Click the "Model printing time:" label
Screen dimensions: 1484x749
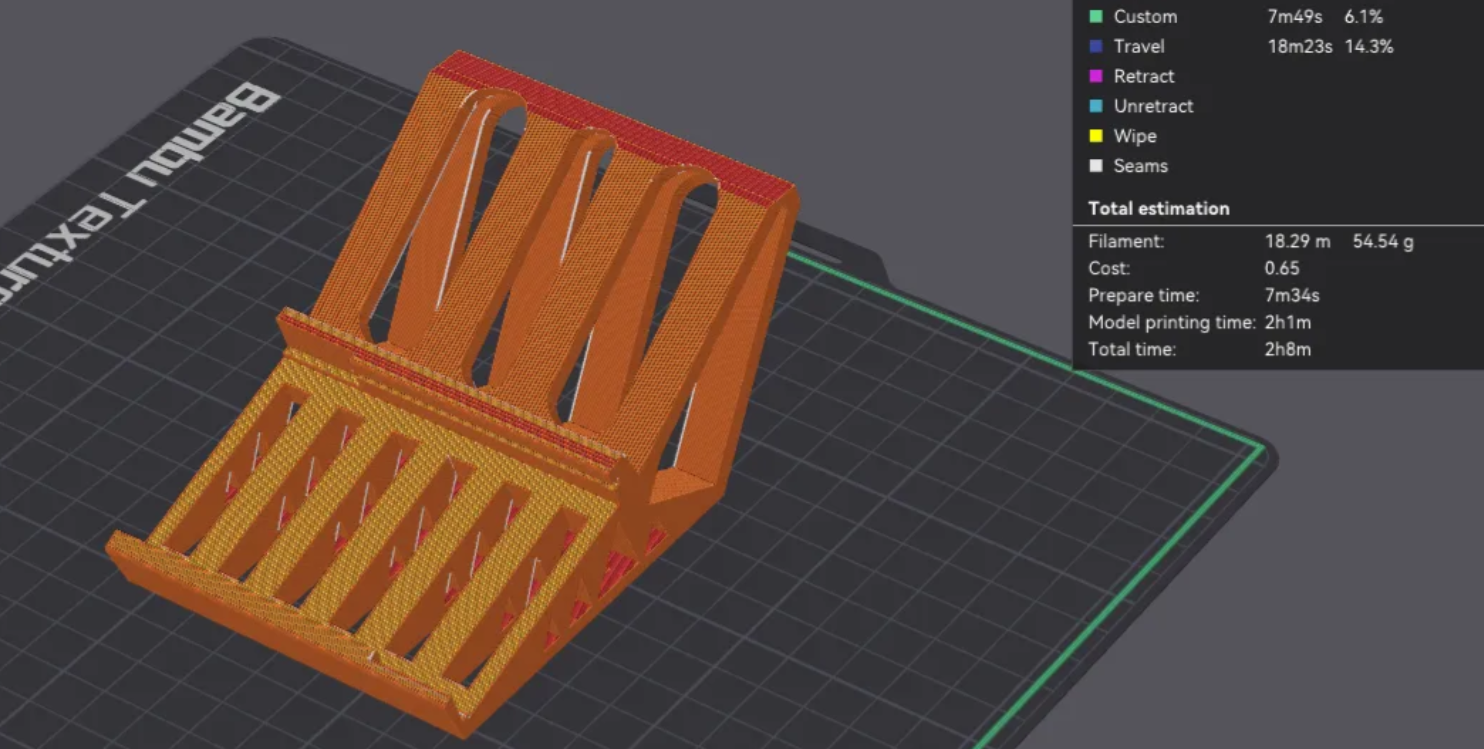tap(1171, 323)
